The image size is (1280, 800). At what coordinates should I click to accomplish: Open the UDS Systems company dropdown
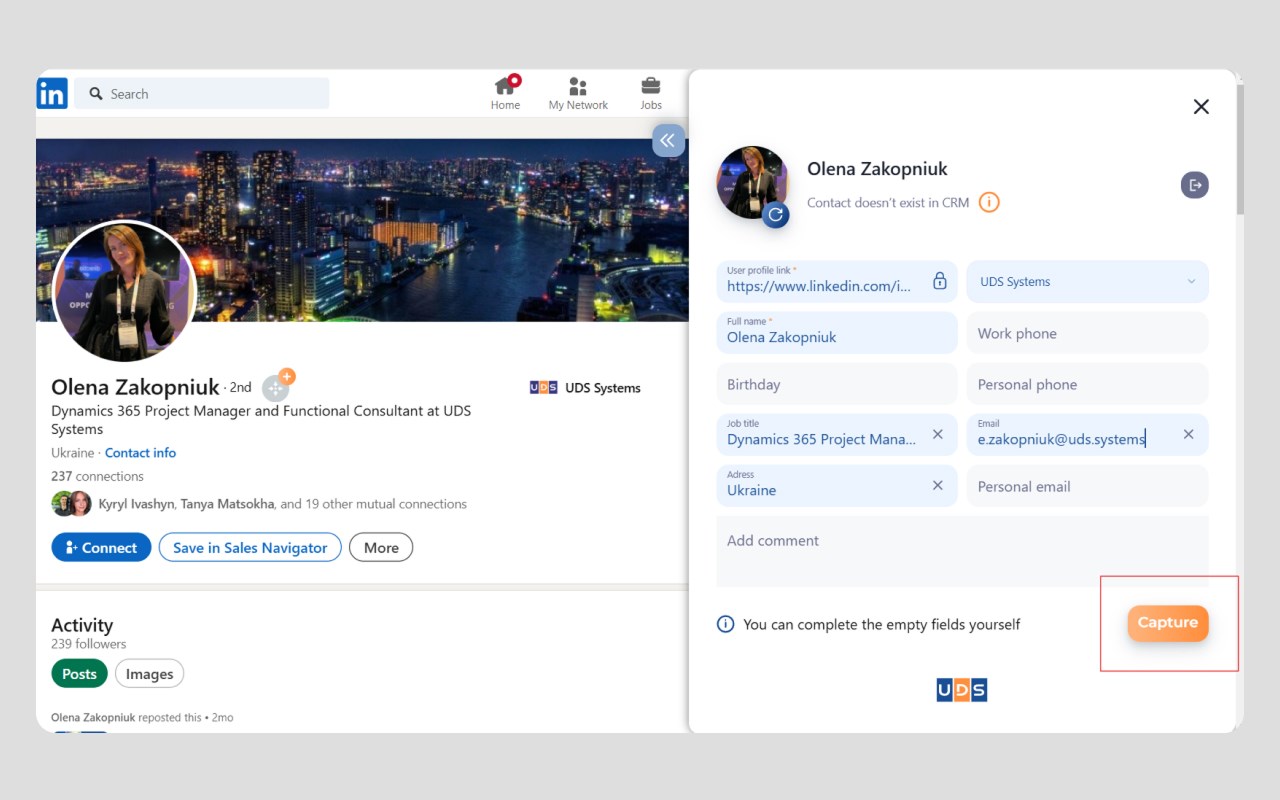1088,282
